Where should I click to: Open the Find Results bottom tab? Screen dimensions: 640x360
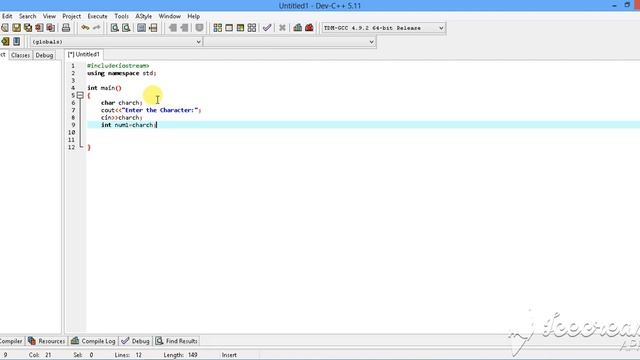pos(176,341)
